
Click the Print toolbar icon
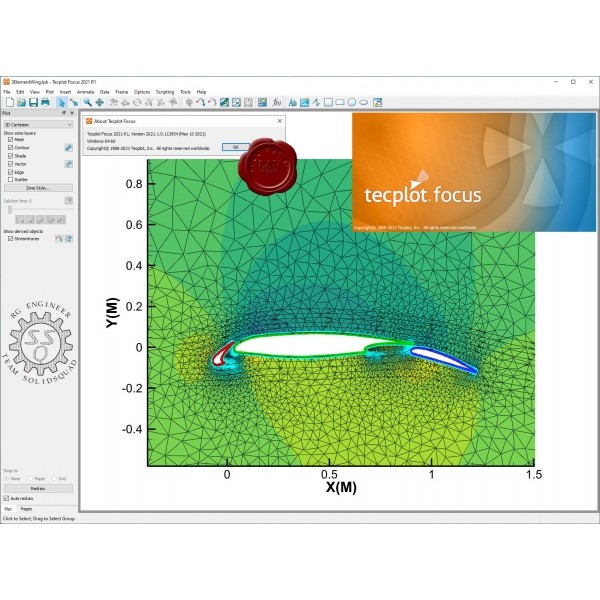(45, 102)
